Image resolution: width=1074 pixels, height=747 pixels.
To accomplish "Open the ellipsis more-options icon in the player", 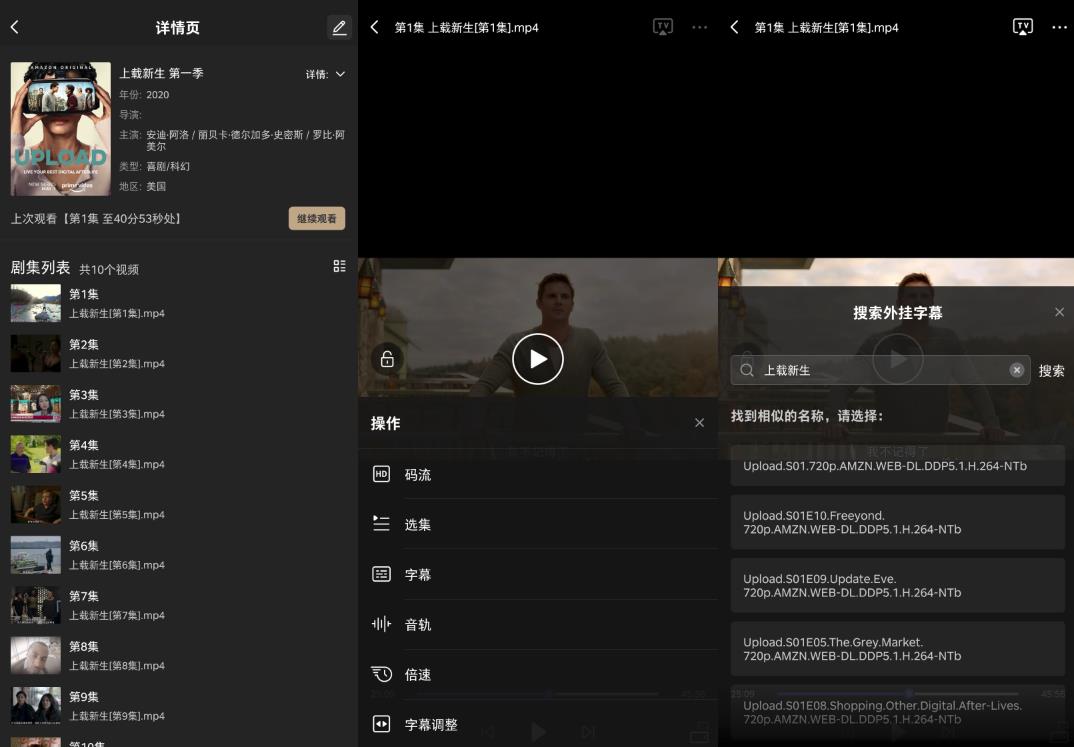I will [700, 28].
